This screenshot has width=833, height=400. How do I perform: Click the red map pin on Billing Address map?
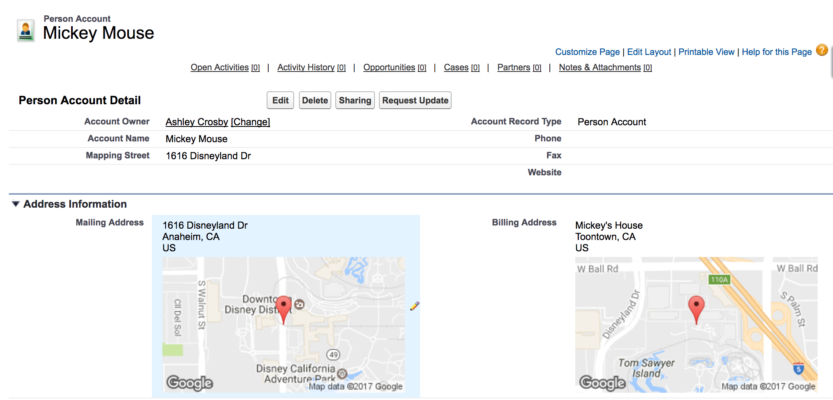[696, 310]
